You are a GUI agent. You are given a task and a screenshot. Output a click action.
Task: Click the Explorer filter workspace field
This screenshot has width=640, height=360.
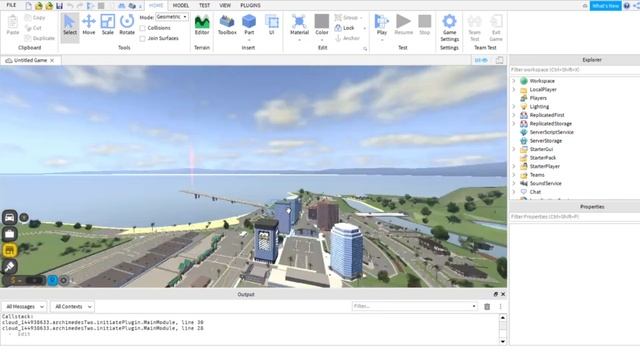(x=574, y=70)
